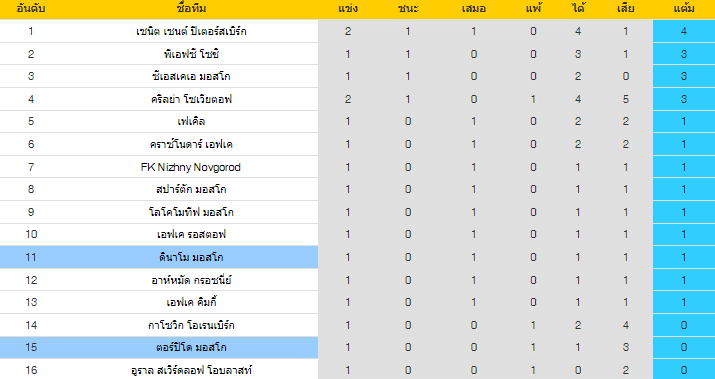Click points value for ซีเอสเคเอ มอสโก
Screen dimensions: 715x379
click(x=684, y=77)
